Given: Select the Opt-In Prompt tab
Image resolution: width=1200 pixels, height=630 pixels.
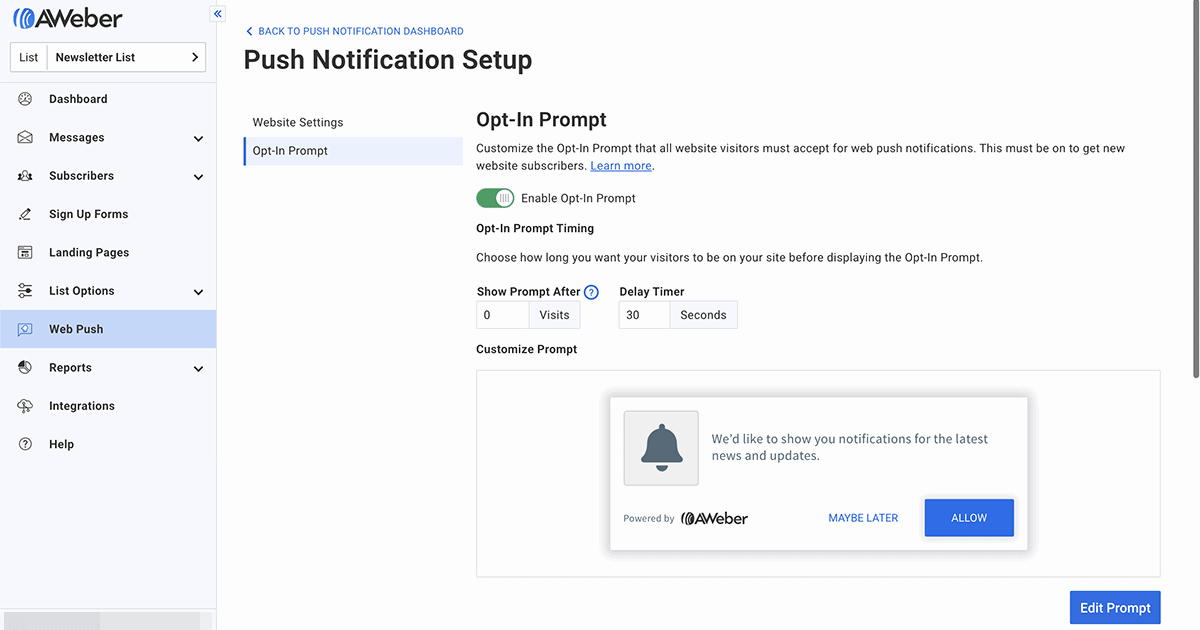Looking at the screenshot, I should coord(353,151).
